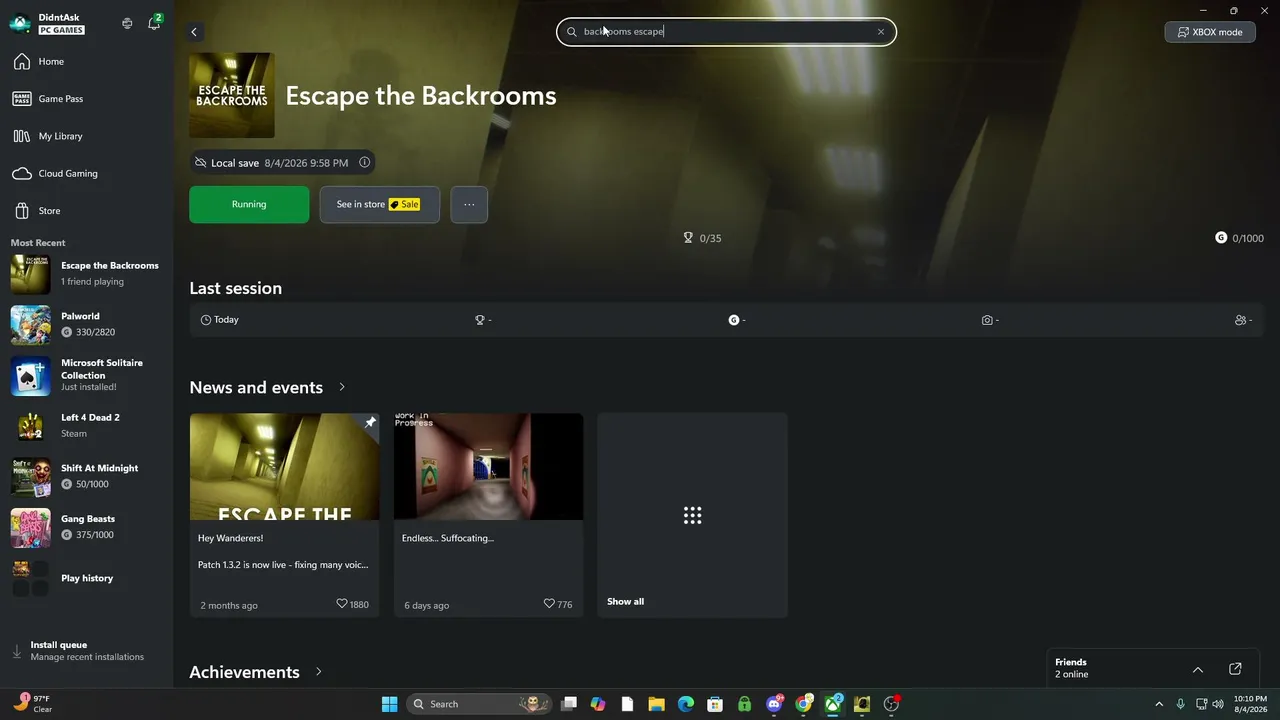Viewport: 1280px width, 720px height.
Task: Open the Hey Wanderers! news card image
Action: [x=284, y=467]
